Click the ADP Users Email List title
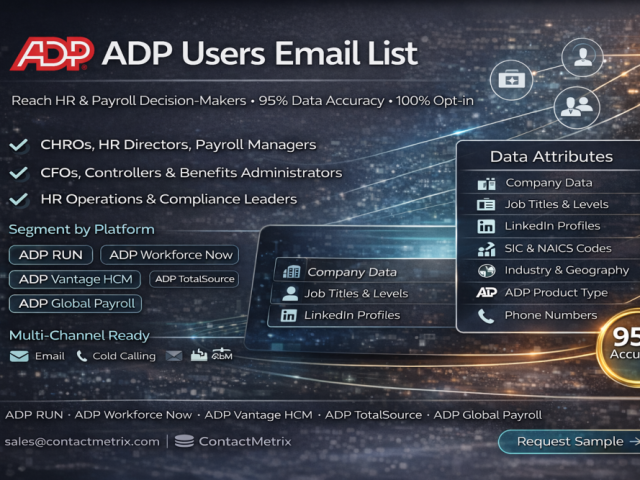Image resolution: width=640 pixels, height=480 pixels. tap(260, 53)
